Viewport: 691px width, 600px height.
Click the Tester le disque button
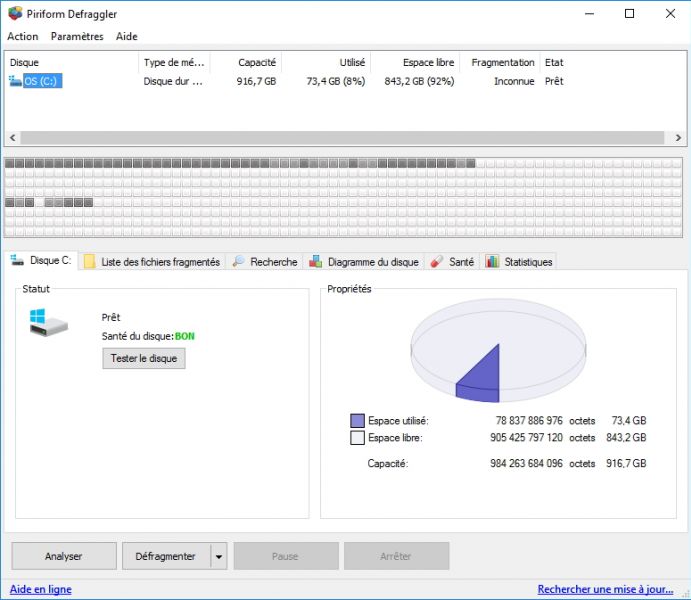144,358
